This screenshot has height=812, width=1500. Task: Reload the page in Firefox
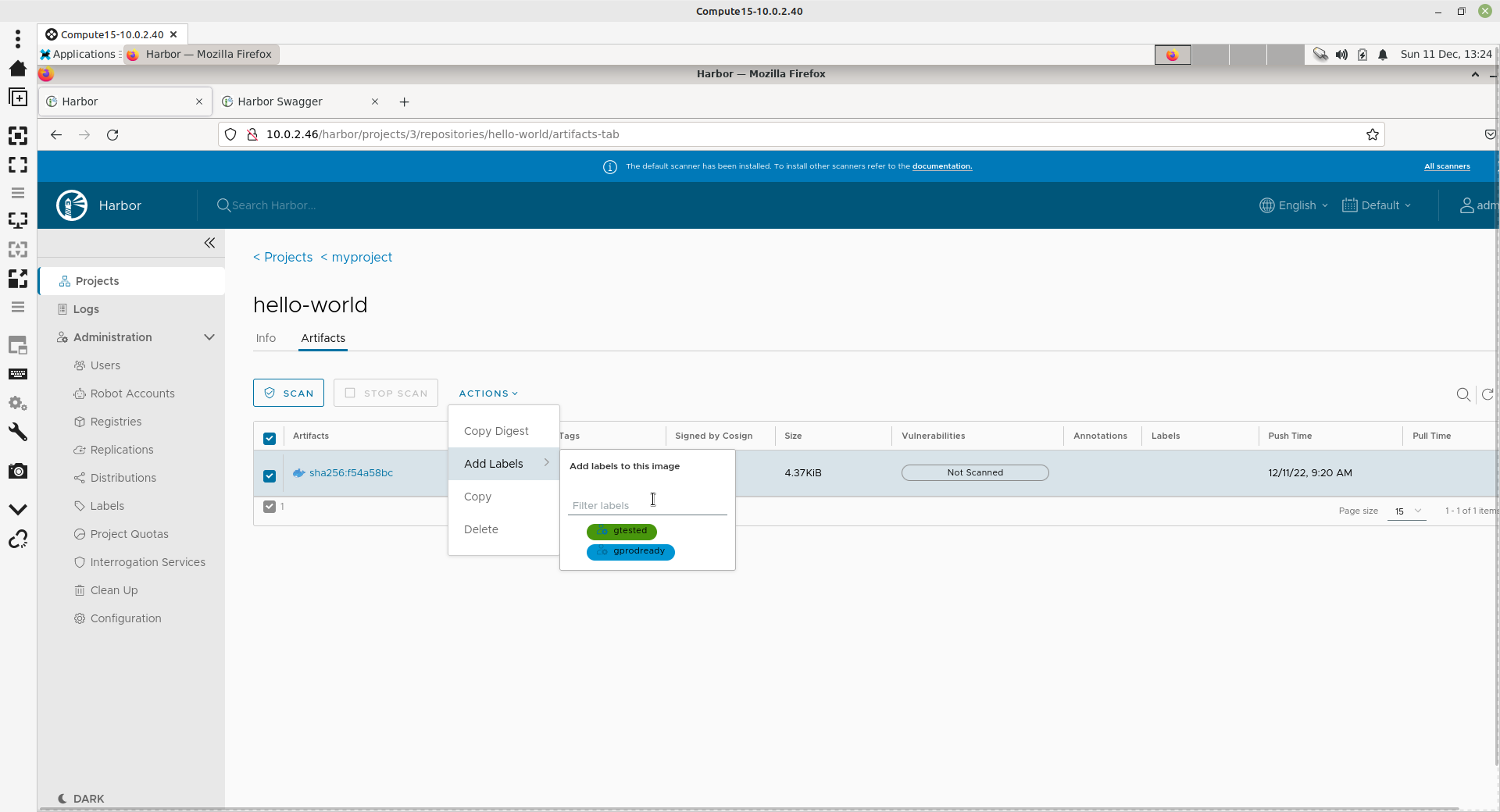[112, 134]
